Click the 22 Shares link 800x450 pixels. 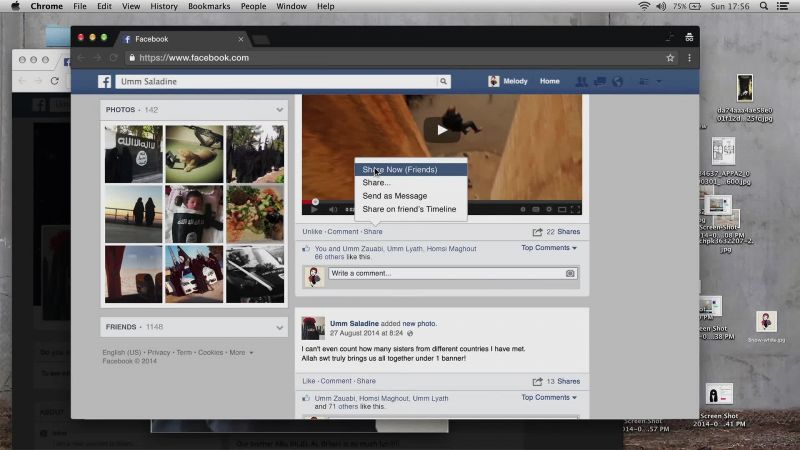(x=563, y=232)
